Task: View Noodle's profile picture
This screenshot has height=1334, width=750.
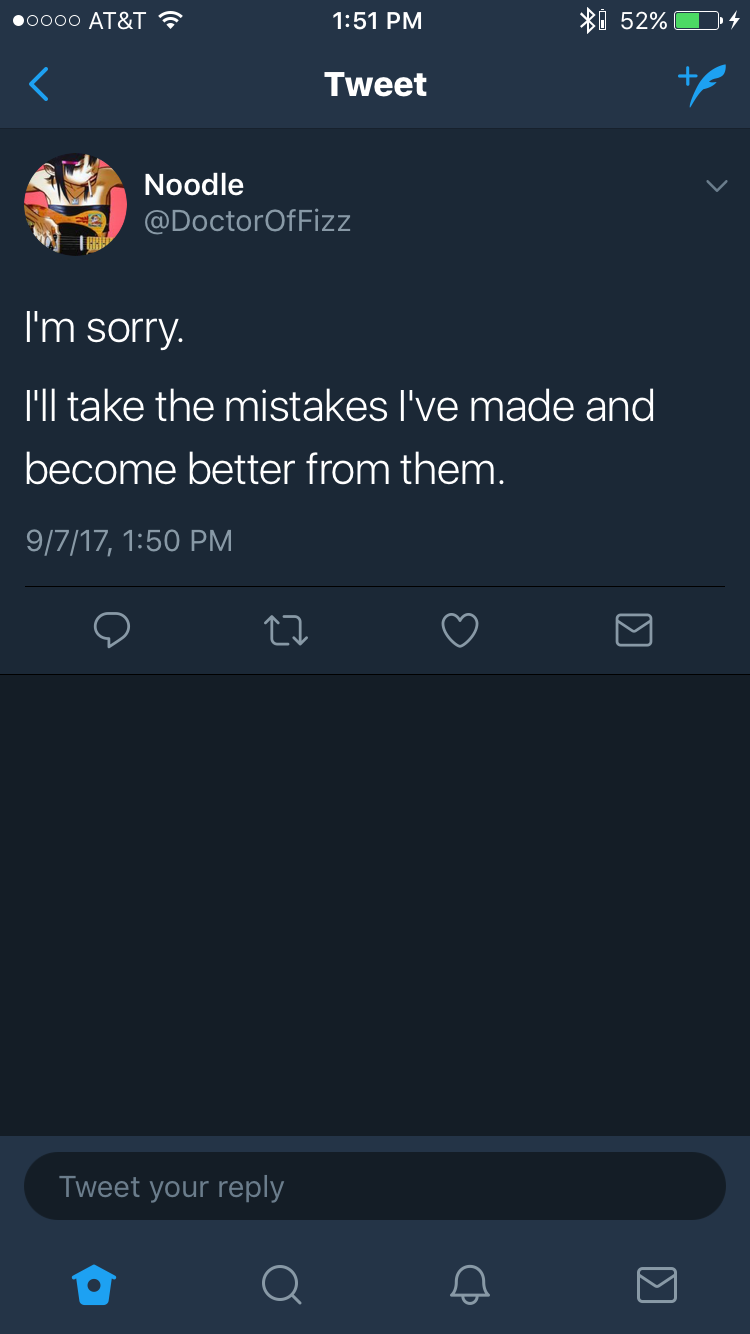Action: point(75,205)
